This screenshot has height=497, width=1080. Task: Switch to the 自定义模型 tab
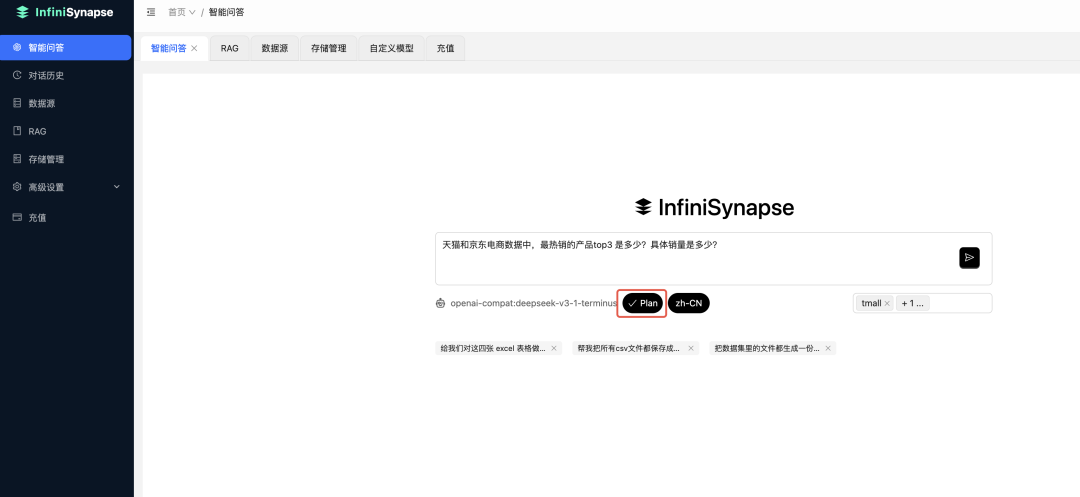[x=391, y=48]
